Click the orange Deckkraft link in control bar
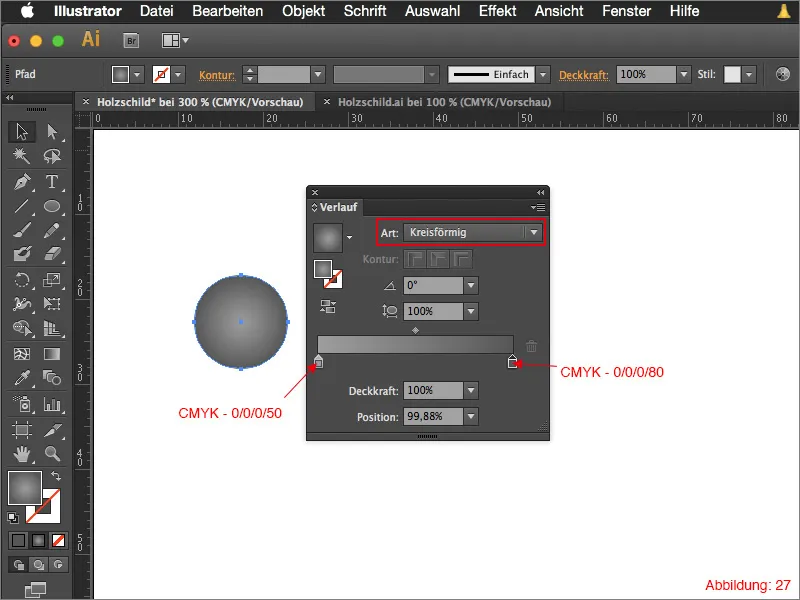The image size is (800, 600). click(584, 75)
